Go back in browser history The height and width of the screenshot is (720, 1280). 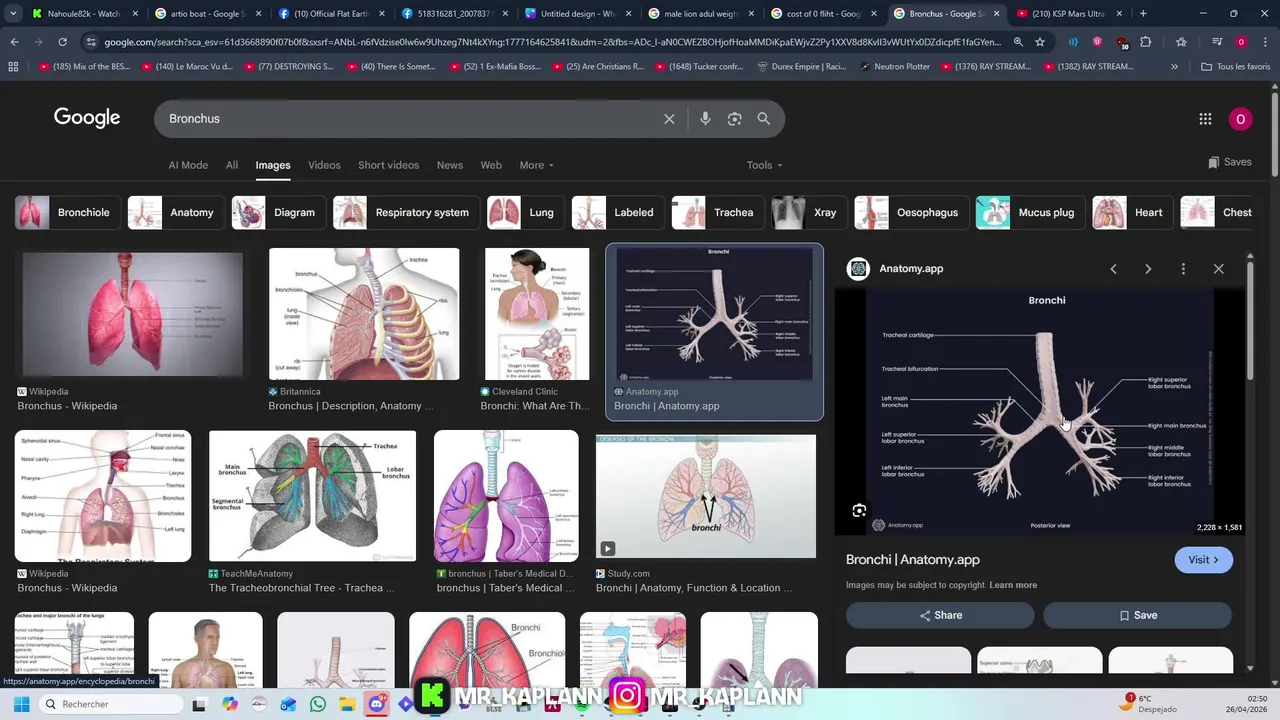point(14,42)
